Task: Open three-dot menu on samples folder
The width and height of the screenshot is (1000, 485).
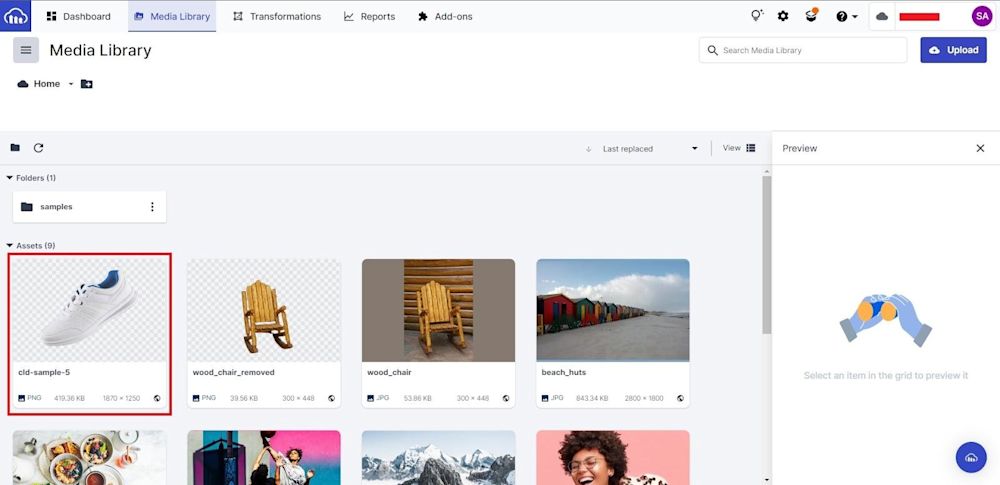Action: (152, 207)
